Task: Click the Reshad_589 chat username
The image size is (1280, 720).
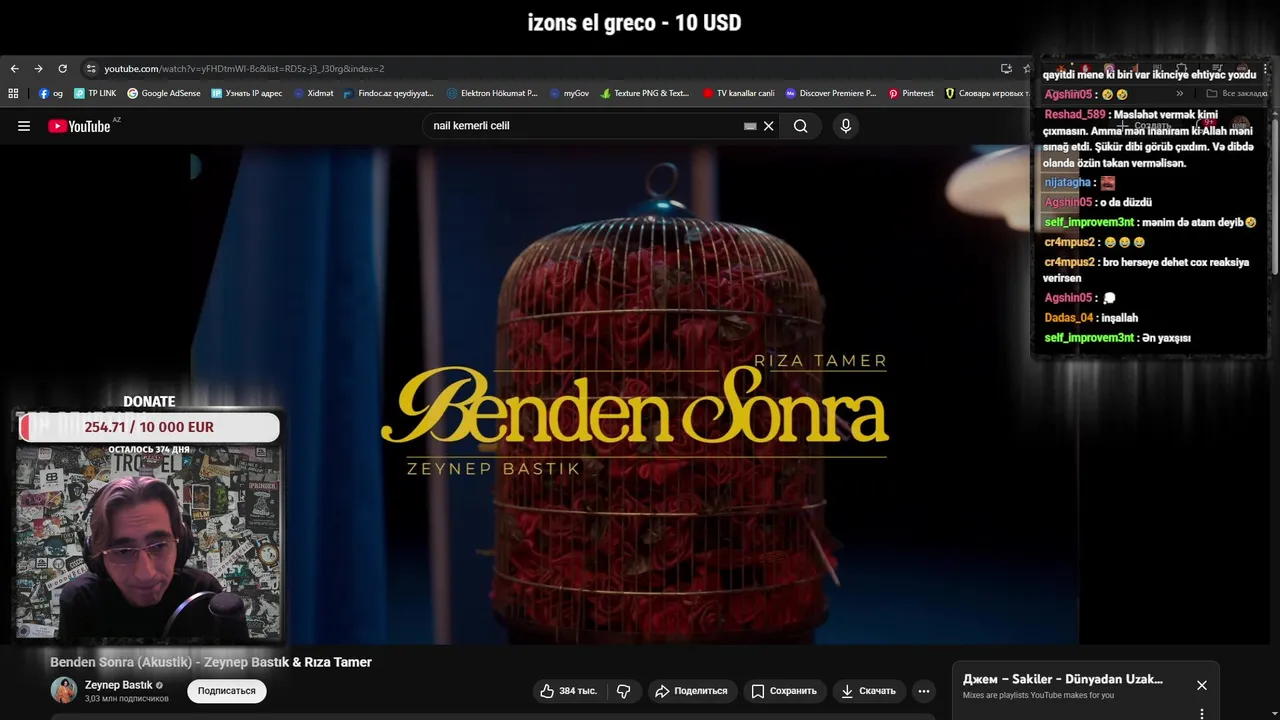Action: point(1075,115)
